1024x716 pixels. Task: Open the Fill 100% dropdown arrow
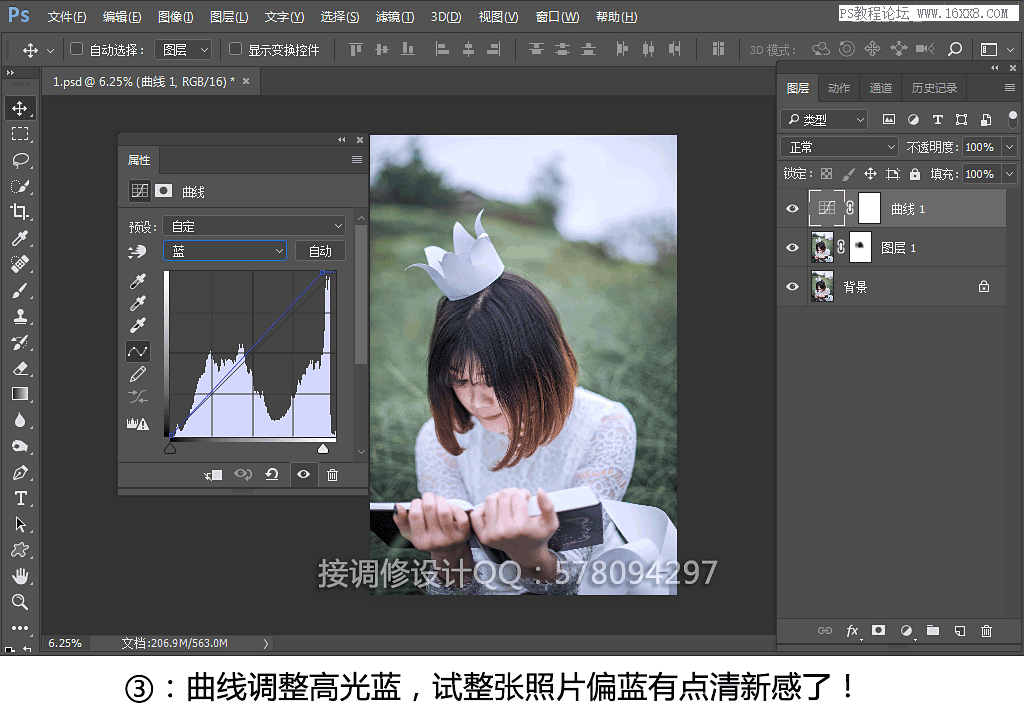click(x=1010, y=174)
